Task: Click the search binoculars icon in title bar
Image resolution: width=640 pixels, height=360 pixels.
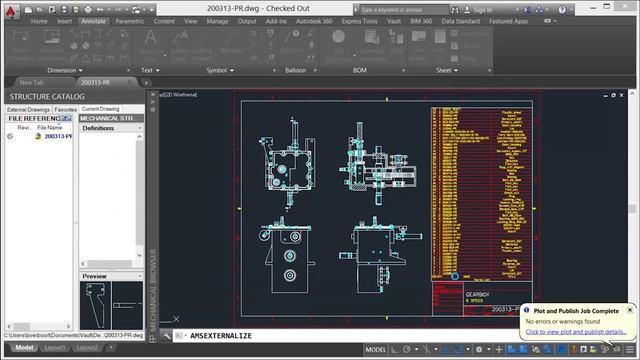Action: tap(455, 9)
